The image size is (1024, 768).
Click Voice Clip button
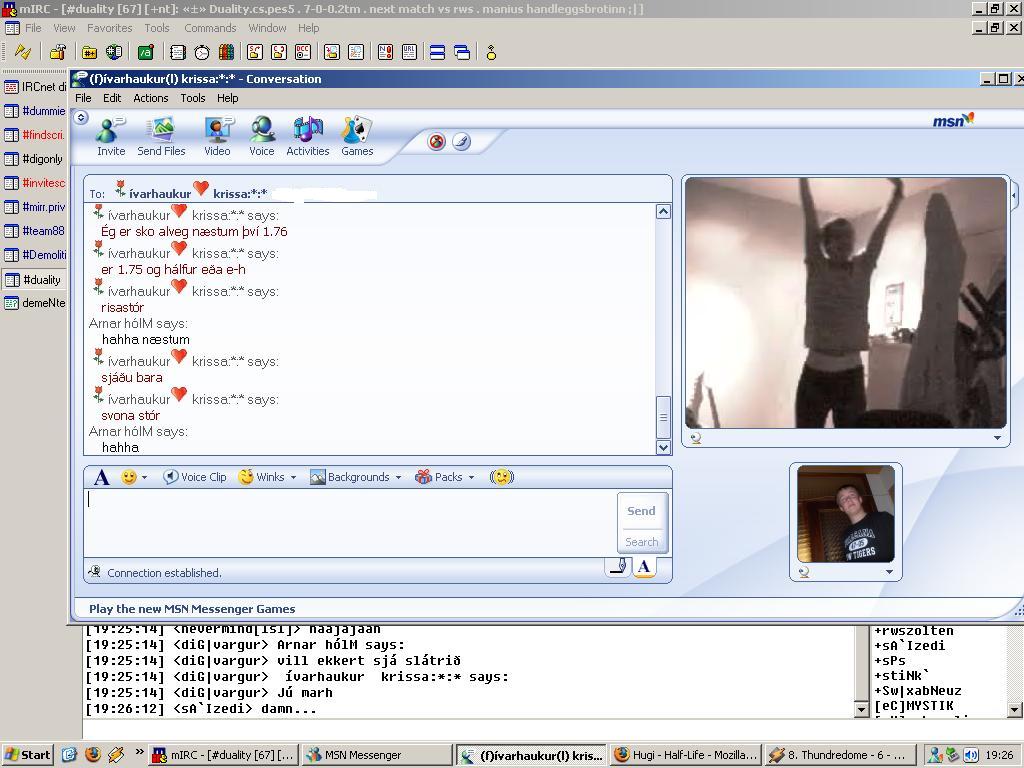[x=195, y=477]
